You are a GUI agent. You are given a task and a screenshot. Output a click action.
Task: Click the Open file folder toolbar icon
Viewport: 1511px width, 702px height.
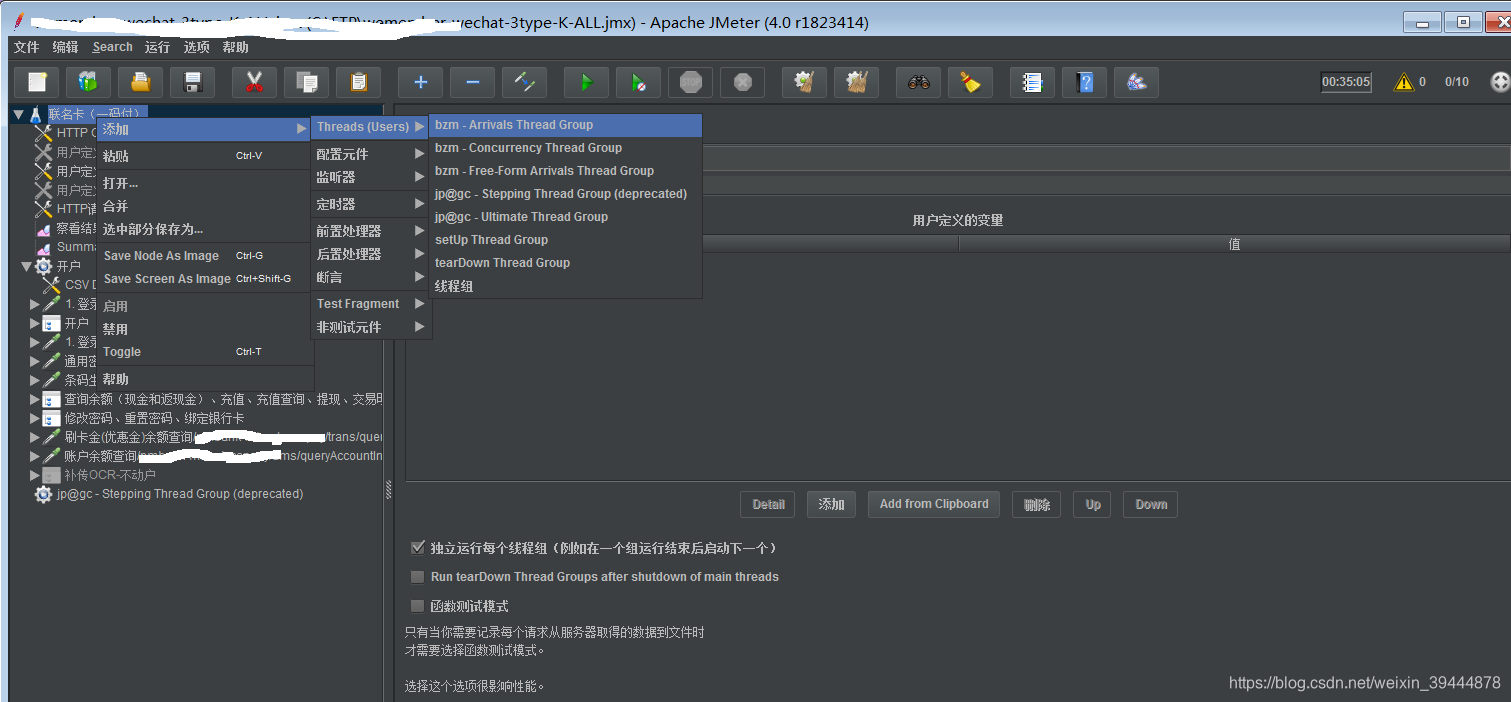click(x=140, y=82)
